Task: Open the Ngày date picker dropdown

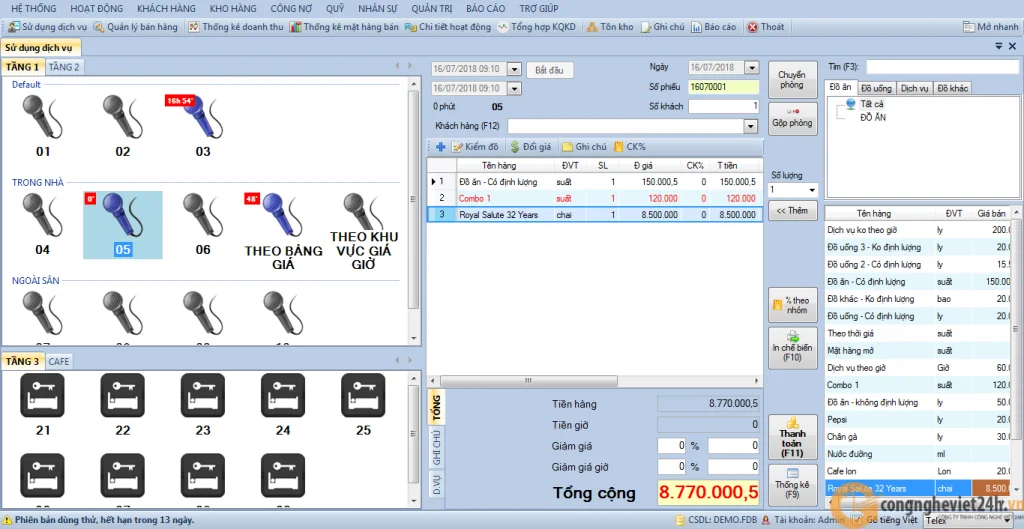Action: (752, 67)
